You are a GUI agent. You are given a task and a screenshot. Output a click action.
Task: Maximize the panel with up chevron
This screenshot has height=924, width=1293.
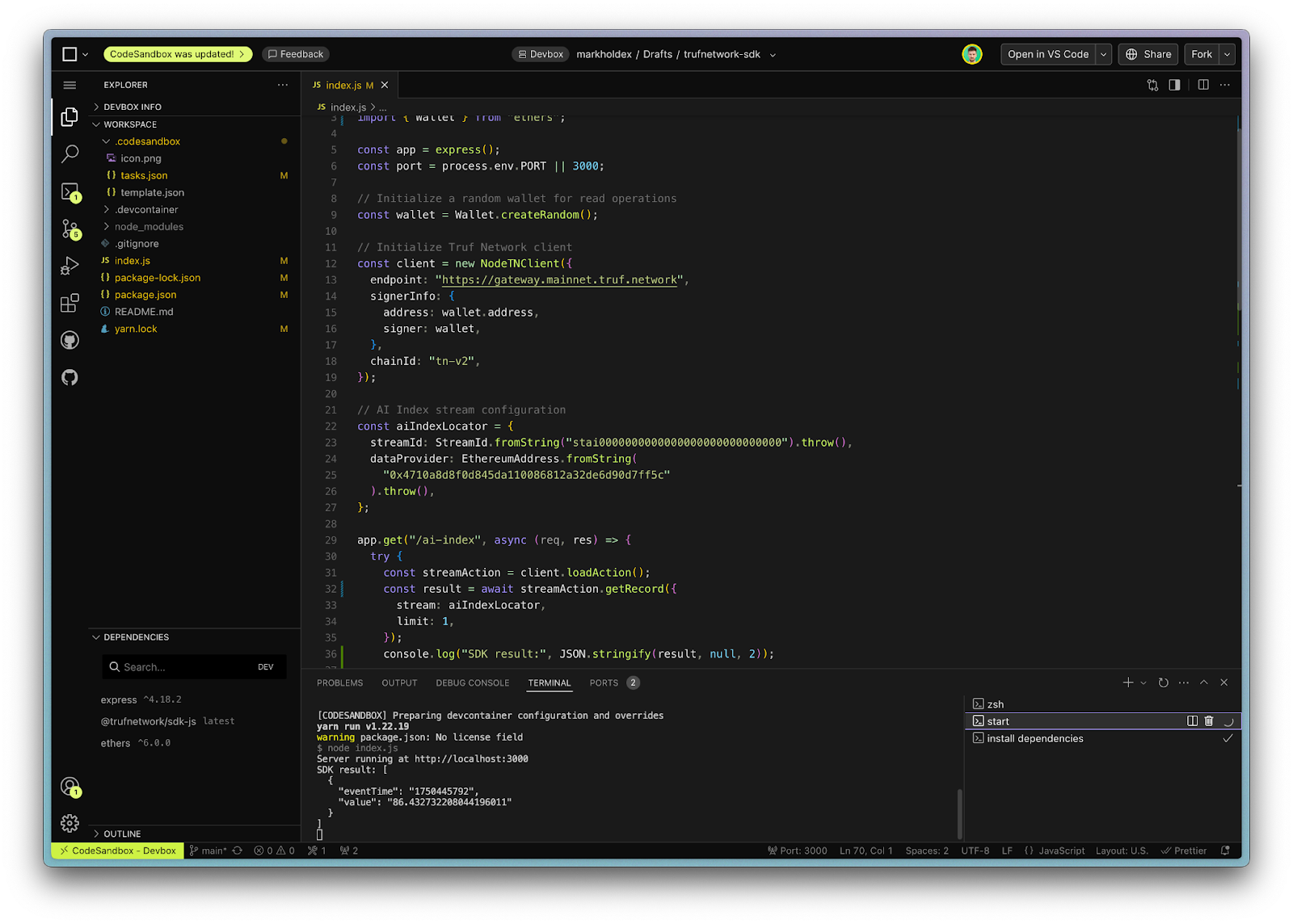click(x=1204, y=682)
